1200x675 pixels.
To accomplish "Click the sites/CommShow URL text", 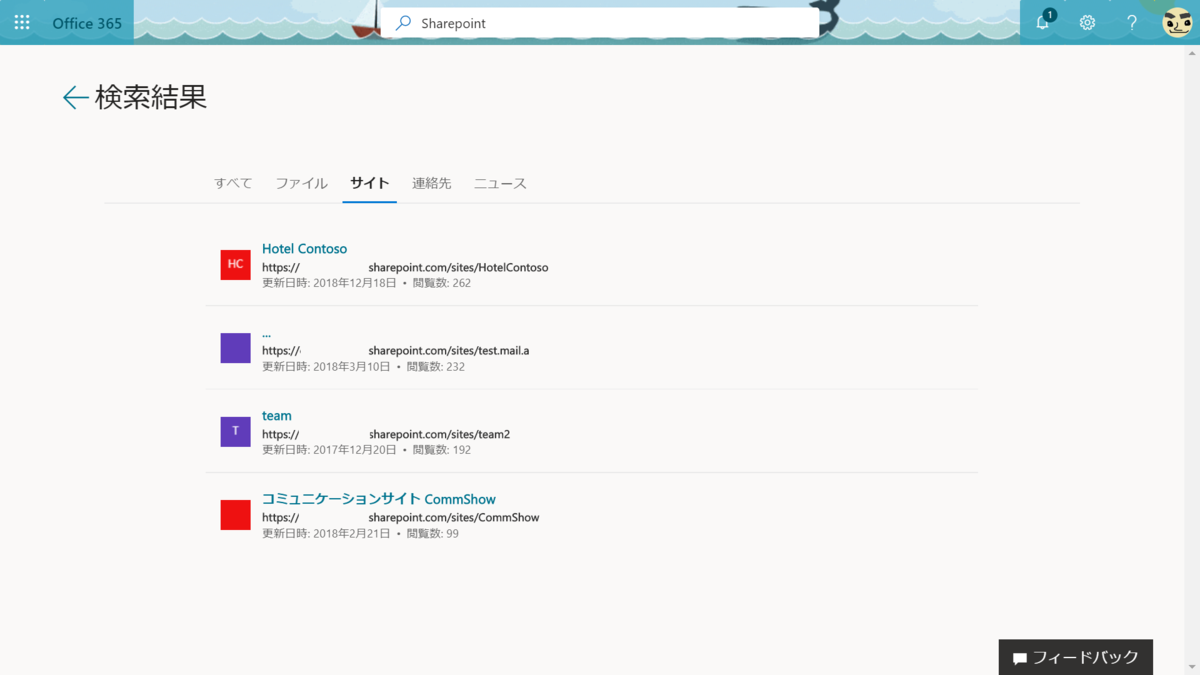I will click(x=401, y=518).
